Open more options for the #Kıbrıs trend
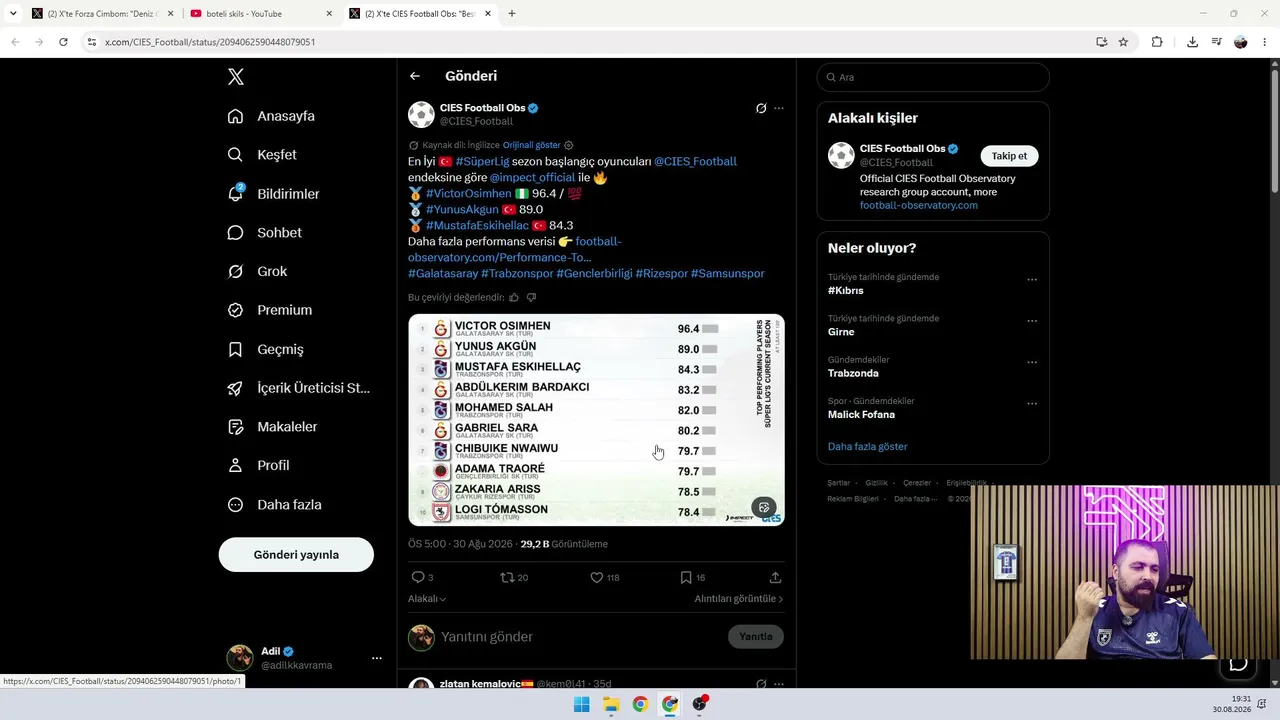1280x720 pixels. (1032, 280)
